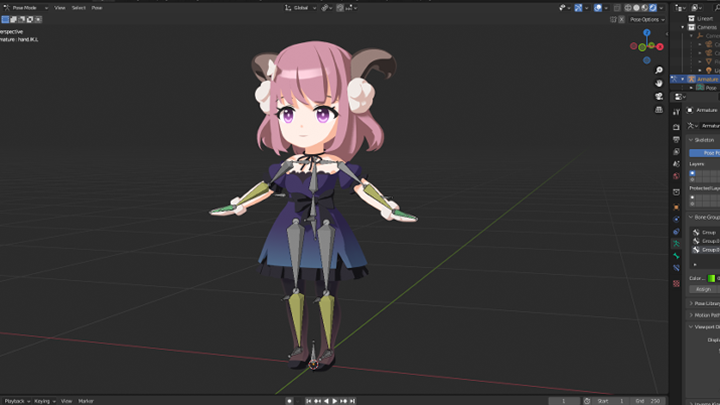The width and height of the screenshot is (720, 405).
Task: Toggle the snap magnet button
Action: (x=340, y=8)
